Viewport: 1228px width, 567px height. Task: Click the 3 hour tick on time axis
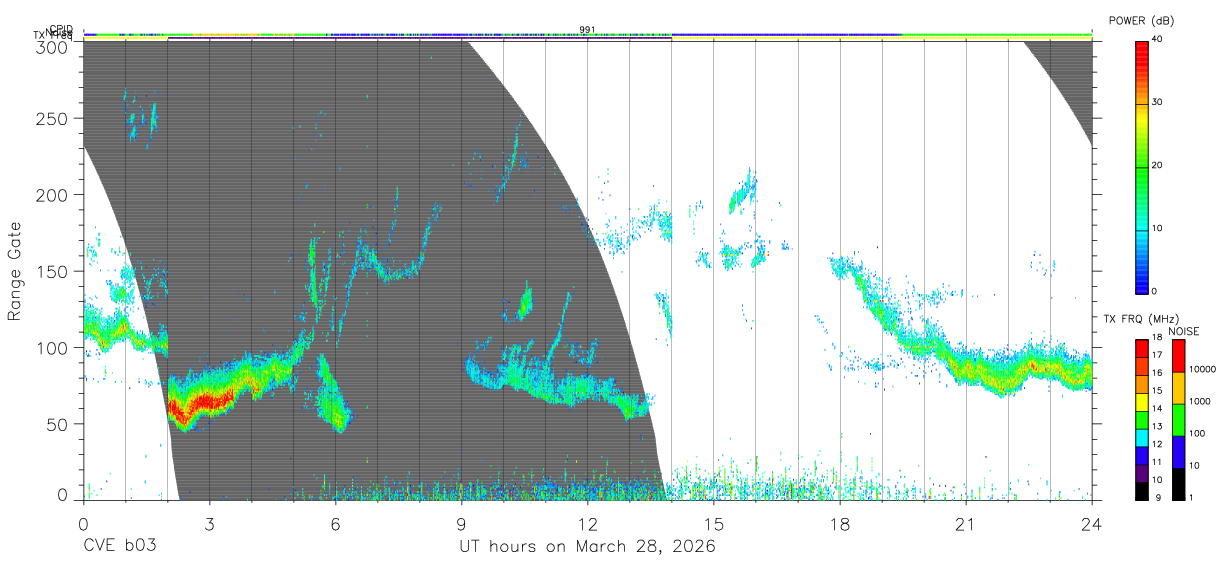(209, 524)
